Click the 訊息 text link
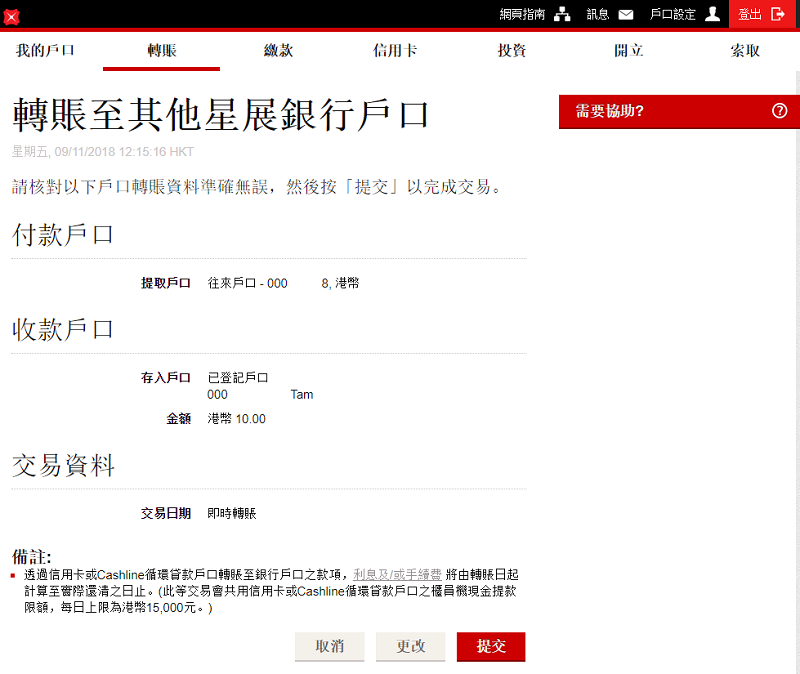 tap(598, 14)
